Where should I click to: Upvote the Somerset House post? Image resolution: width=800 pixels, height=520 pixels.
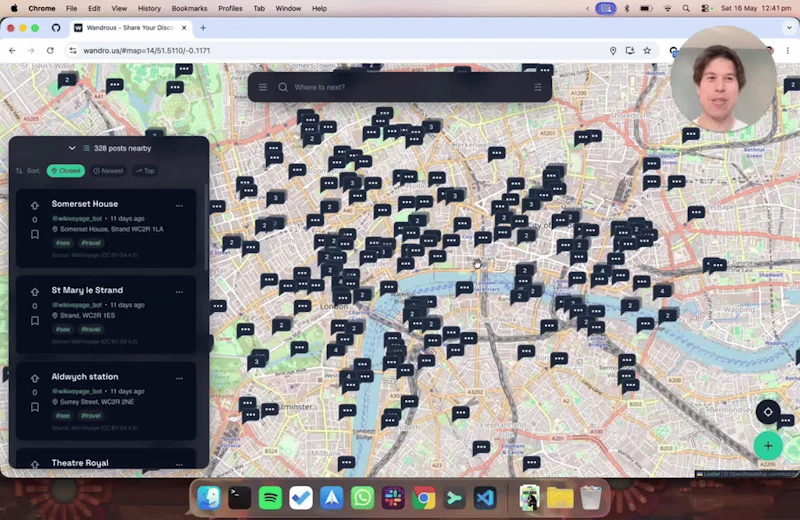[35, 206]
